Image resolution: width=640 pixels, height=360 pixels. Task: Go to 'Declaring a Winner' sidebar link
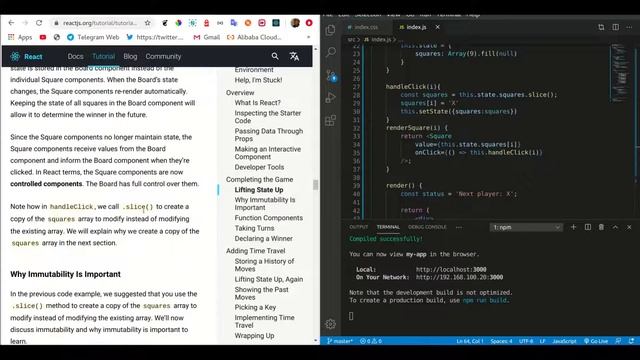click(263, 238)
